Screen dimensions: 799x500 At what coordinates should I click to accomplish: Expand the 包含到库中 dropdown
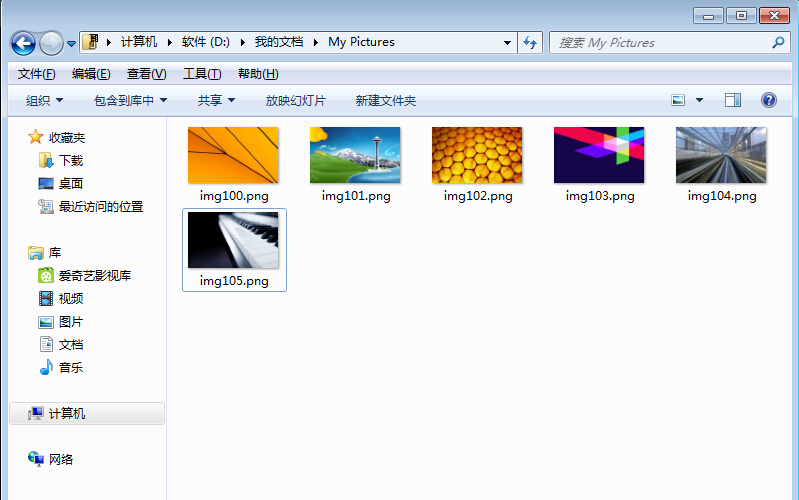[x=130, y=100]
